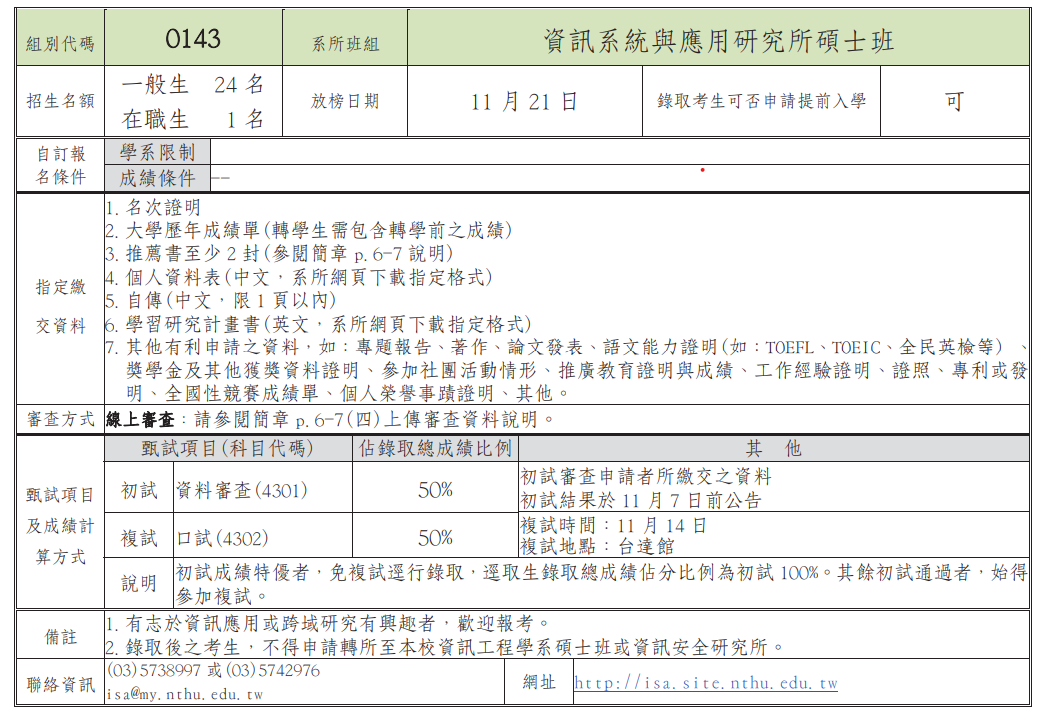Click the 錄取考生可否申請提前入學 label
The width and height of the screenshot is (1048, 718).
761,101
